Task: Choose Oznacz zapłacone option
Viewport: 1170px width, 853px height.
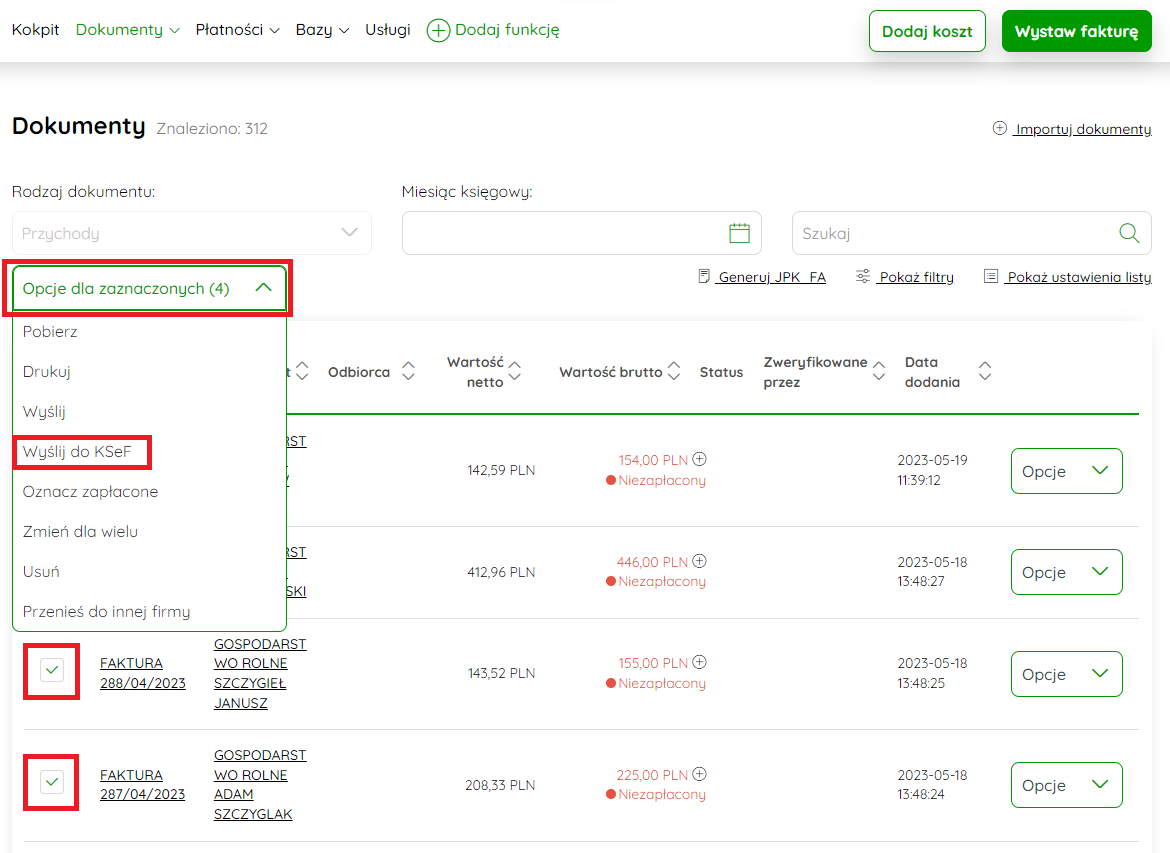Action: [90, 492]
